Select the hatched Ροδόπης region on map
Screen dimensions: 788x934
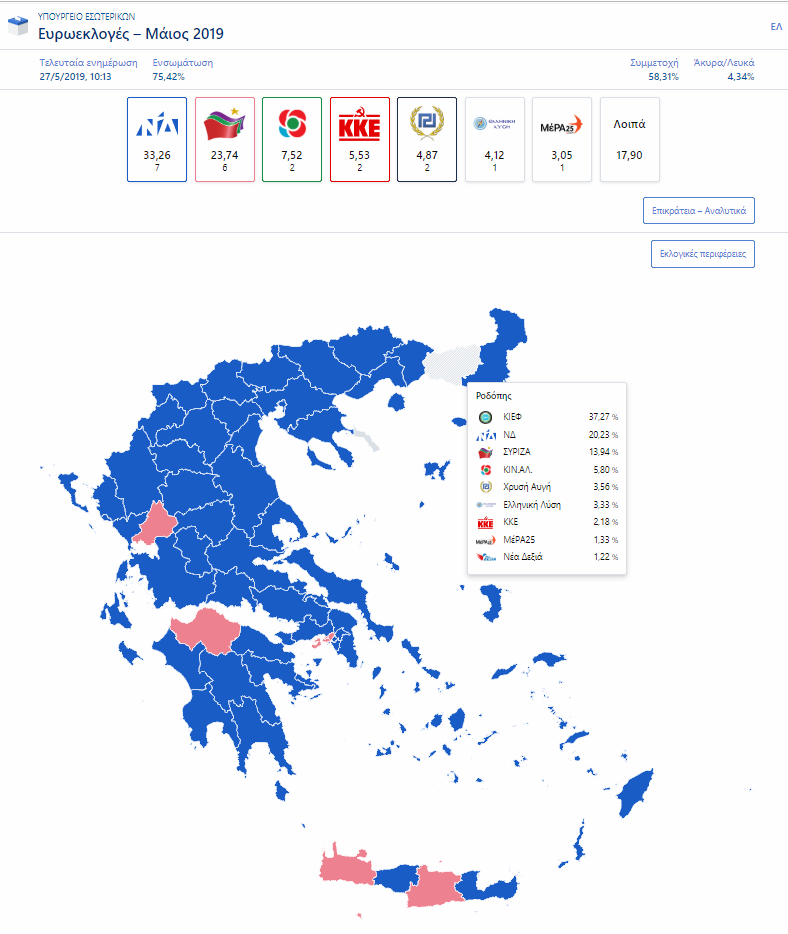(454, 363)
